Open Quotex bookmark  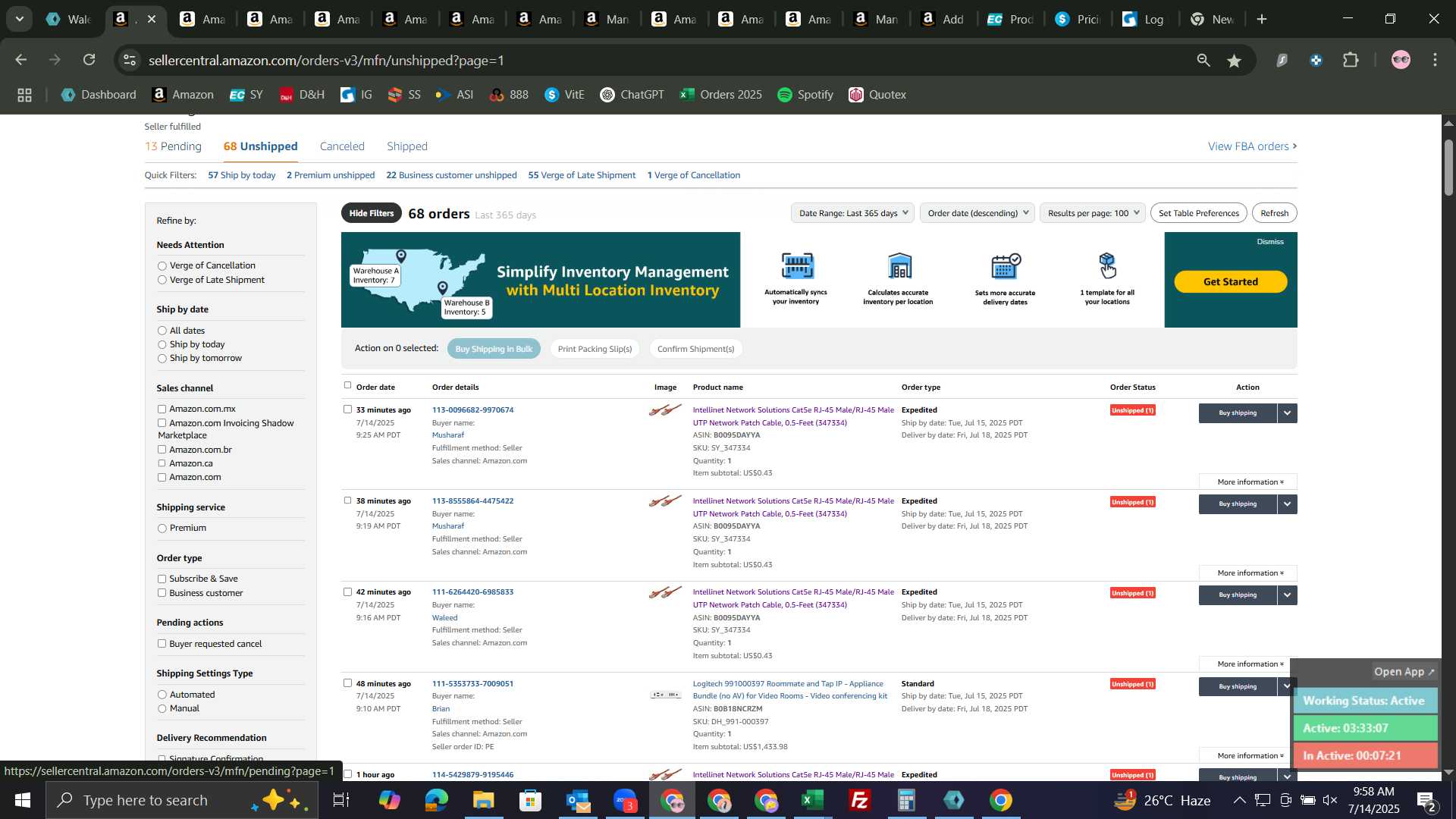877,95
